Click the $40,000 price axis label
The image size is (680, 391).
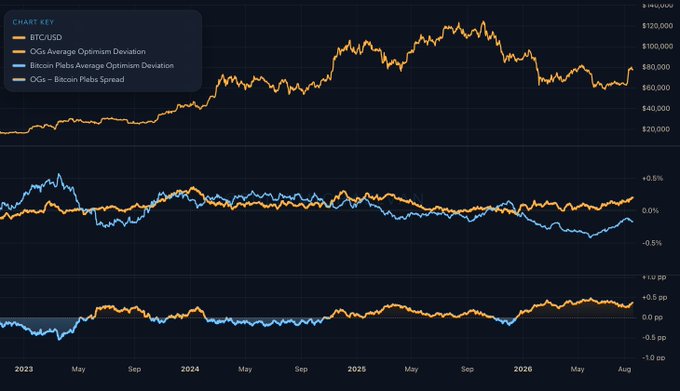pyautogui.click(x=656, y=108)
